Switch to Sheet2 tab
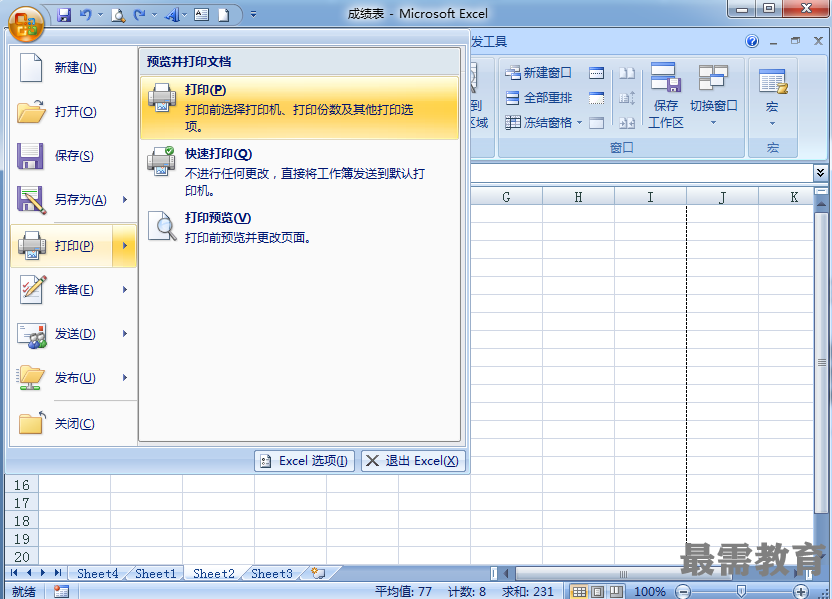 213,574
